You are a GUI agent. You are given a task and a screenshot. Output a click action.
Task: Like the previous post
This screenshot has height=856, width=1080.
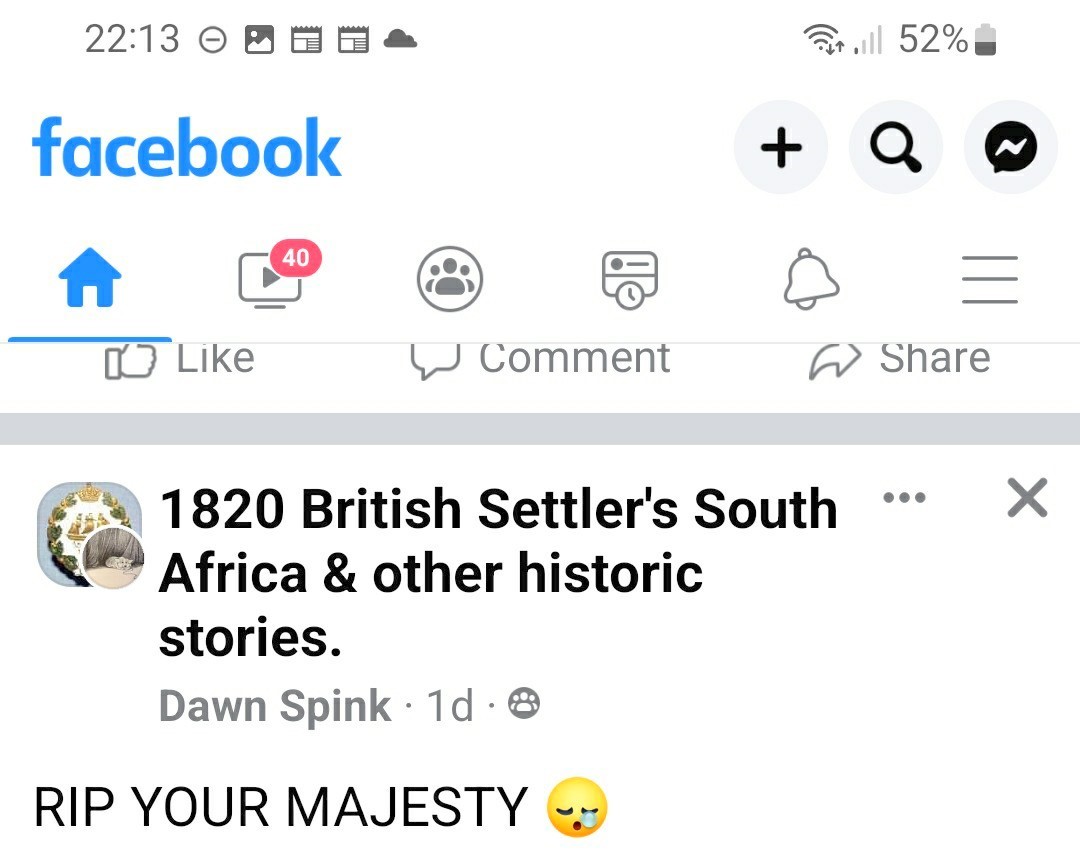(180, 360)
